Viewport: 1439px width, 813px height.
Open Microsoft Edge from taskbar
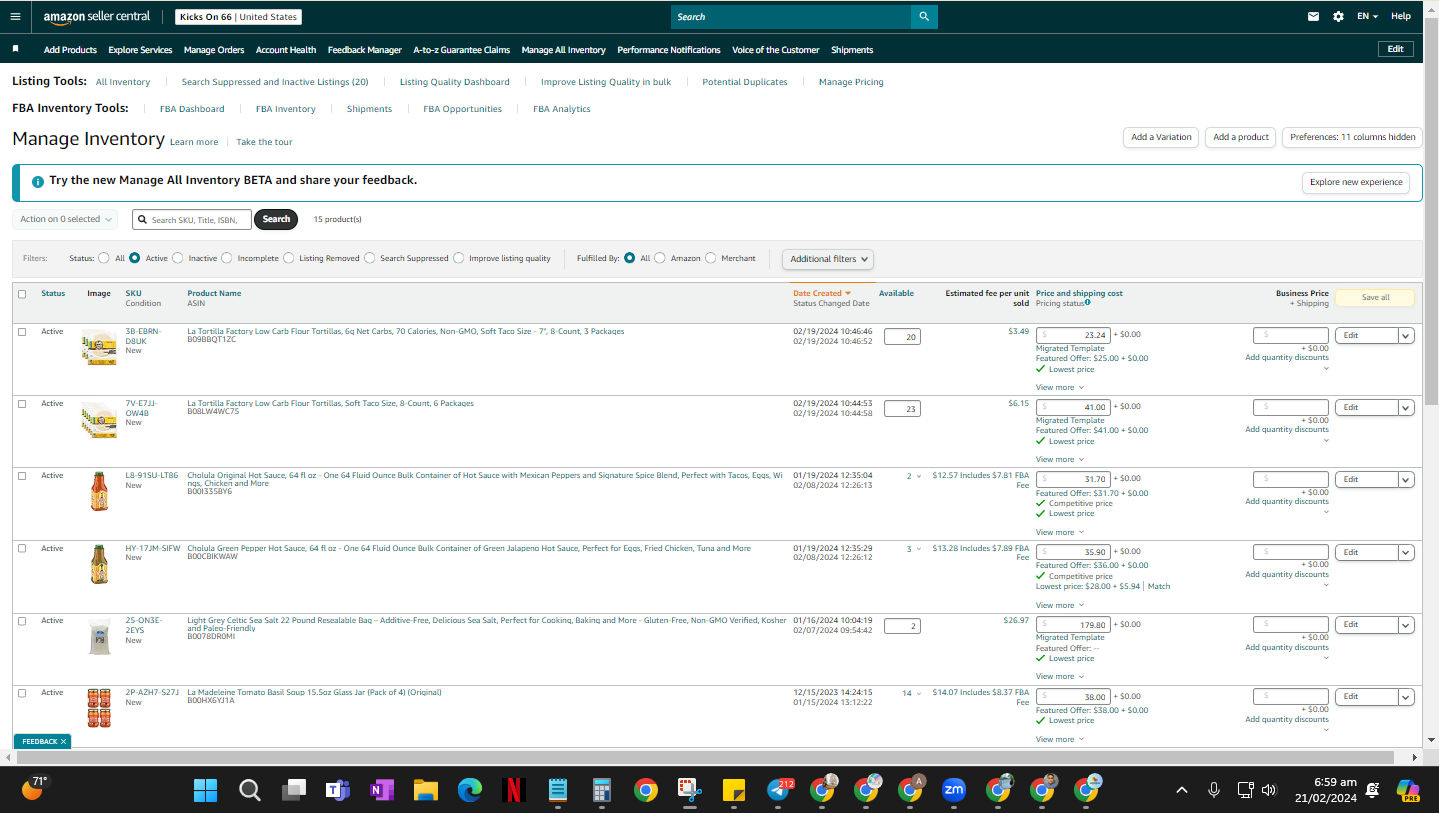(470, 790)
